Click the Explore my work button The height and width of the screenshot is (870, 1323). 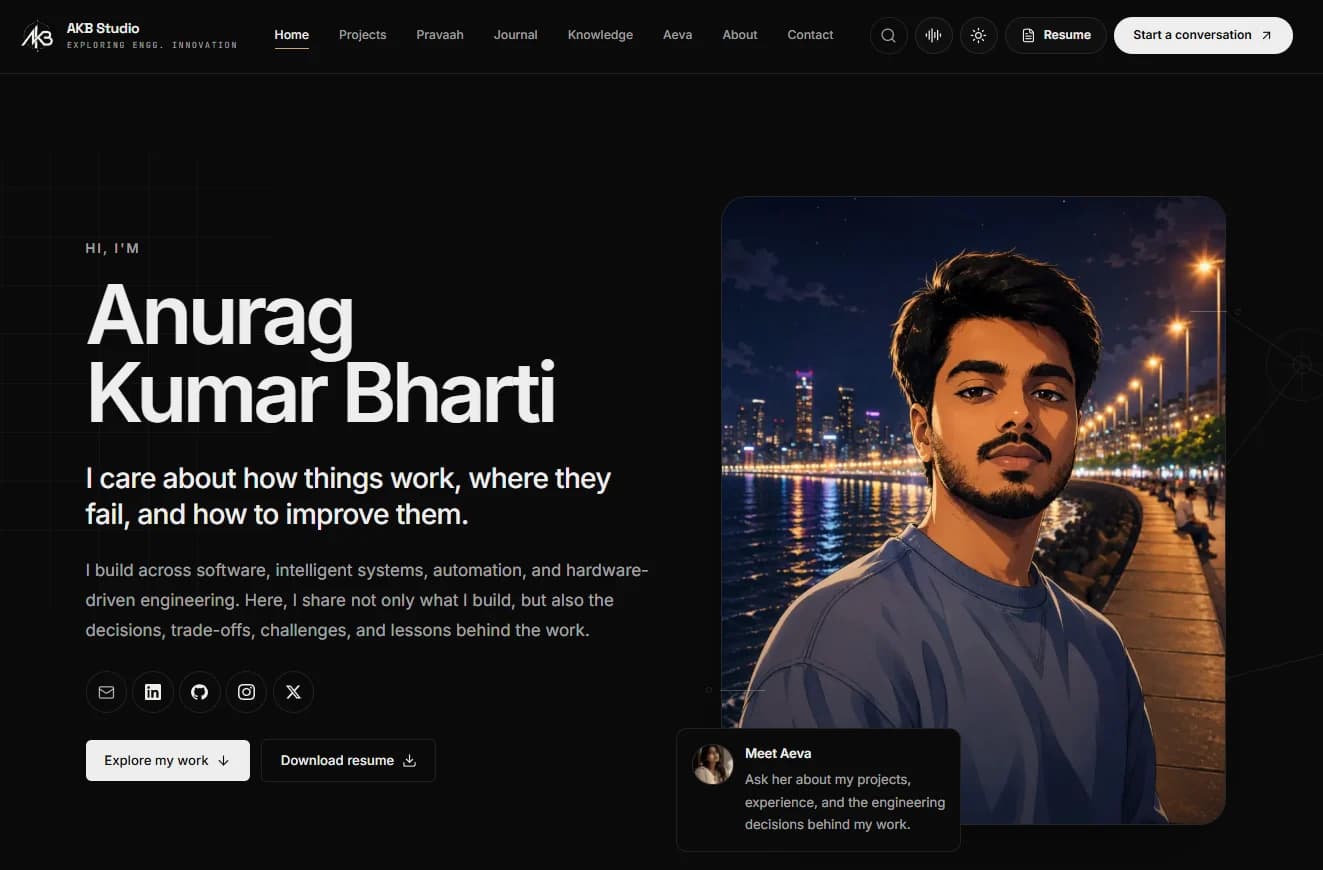click(x=168, y=760)
